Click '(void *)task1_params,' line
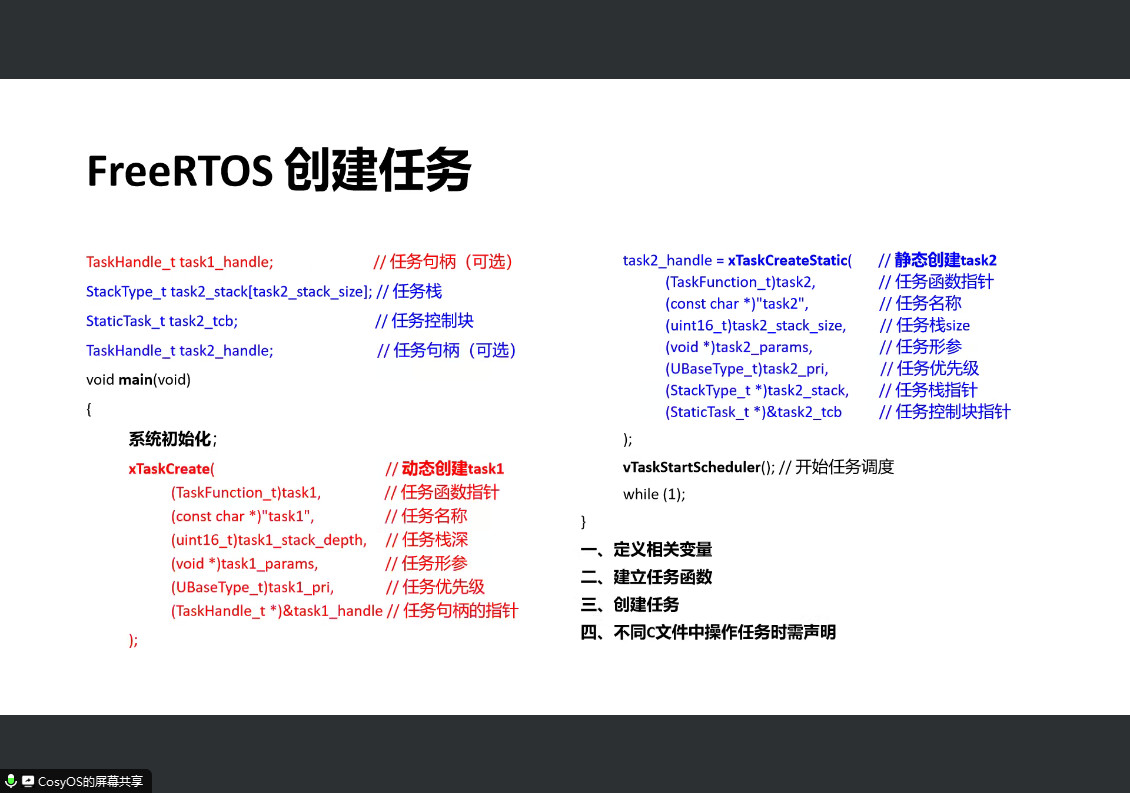 pos(244,564)
